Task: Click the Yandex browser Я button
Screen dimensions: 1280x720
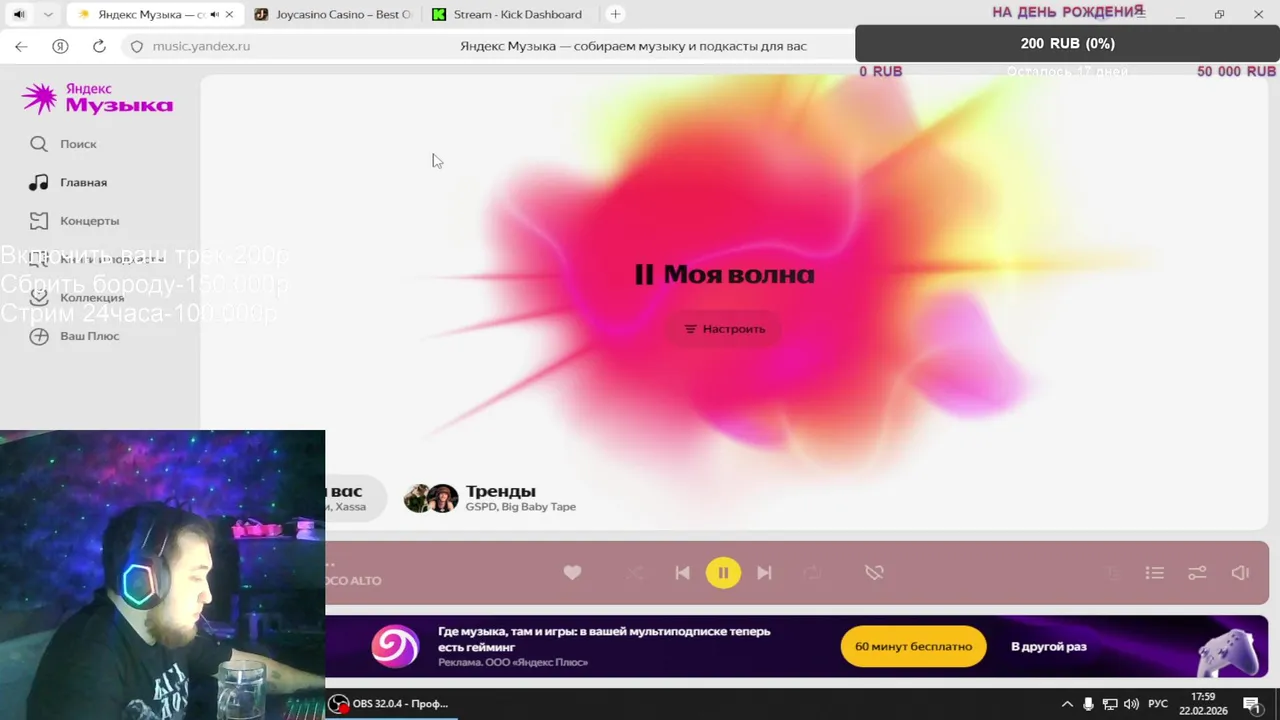Action: 60,46
